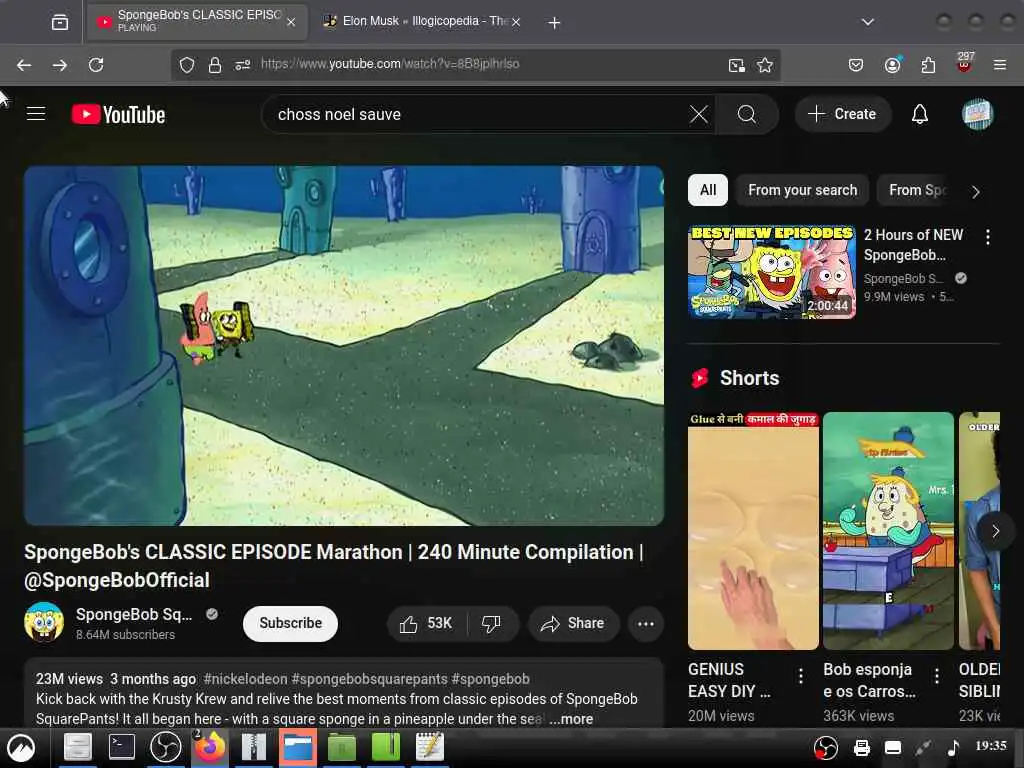Open the BEST NEW EPISODES video thumbnail

(x=771, y=272)
